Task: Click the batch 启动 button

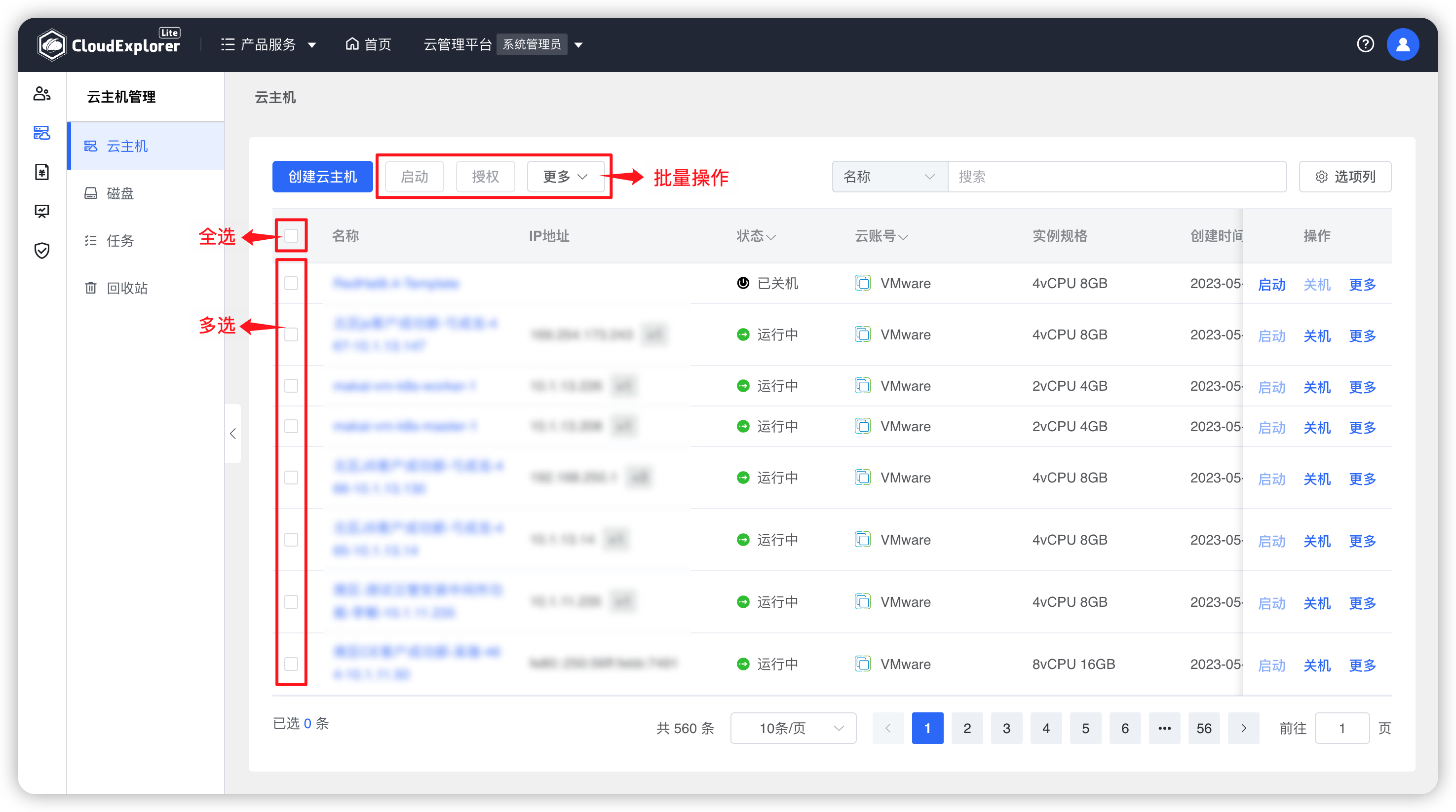Action: click(414, 177)
